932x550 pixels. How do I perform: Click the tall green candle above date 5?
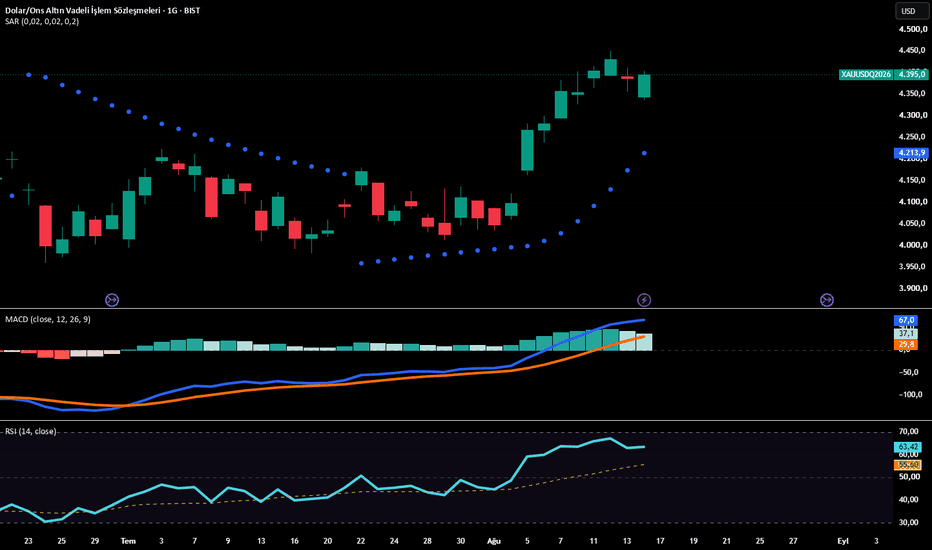[x=527, y=150]
